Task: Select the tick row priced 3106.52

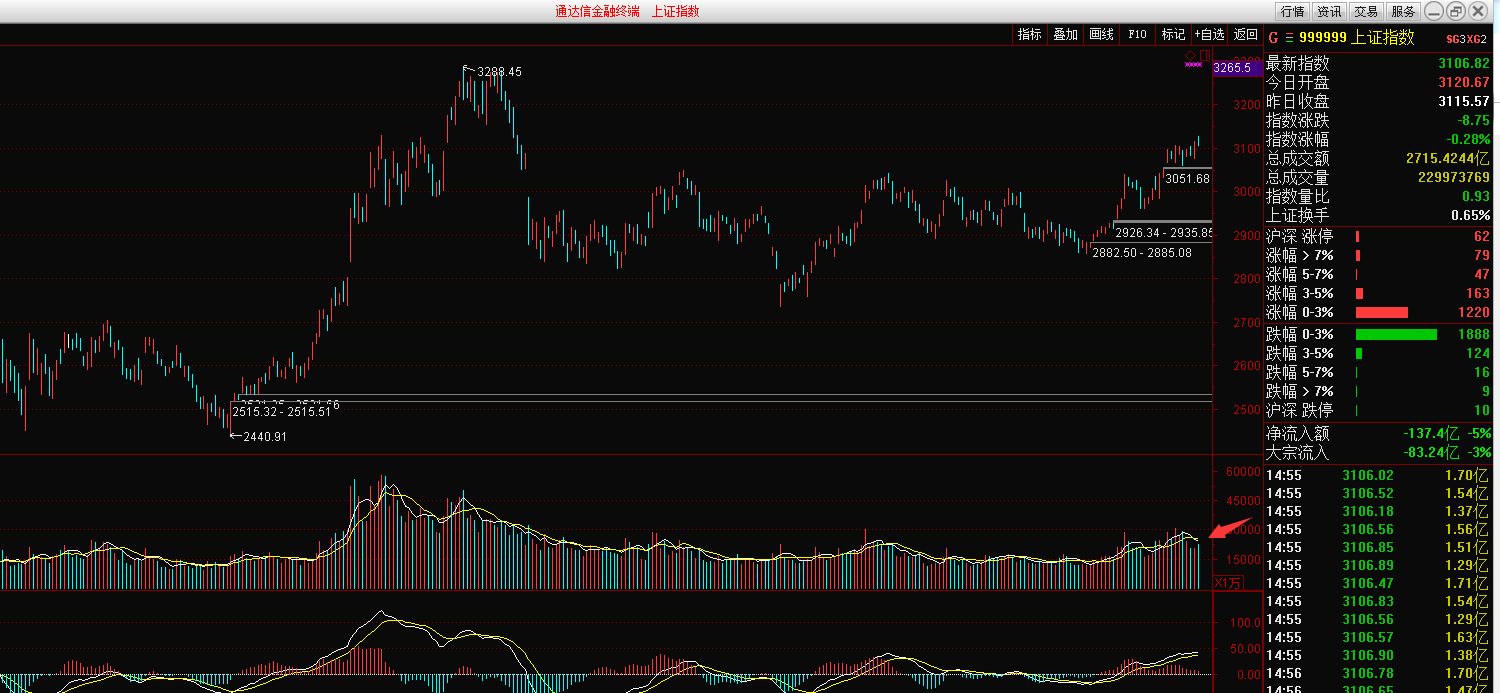Action: coord(1380,493)
